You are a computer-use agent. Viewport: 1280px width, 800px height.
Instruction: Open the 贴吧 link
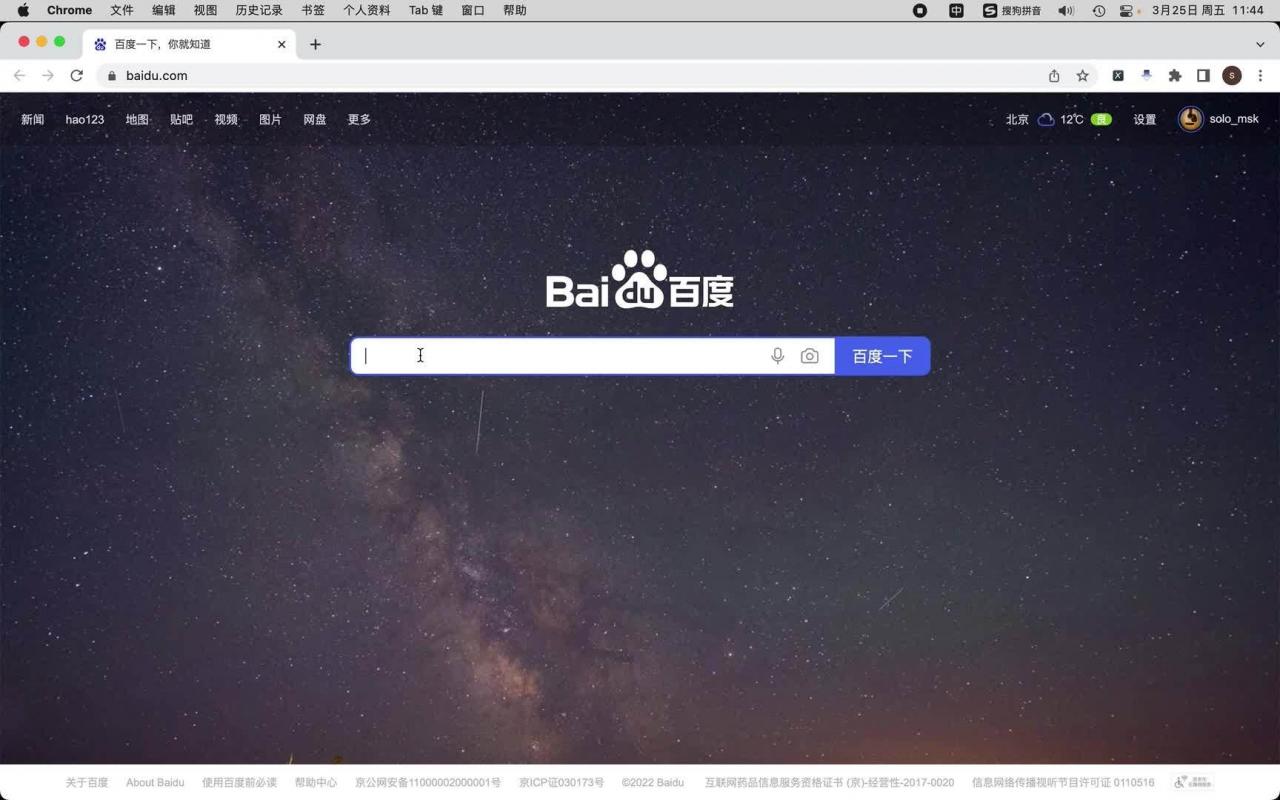pos(181,119)
